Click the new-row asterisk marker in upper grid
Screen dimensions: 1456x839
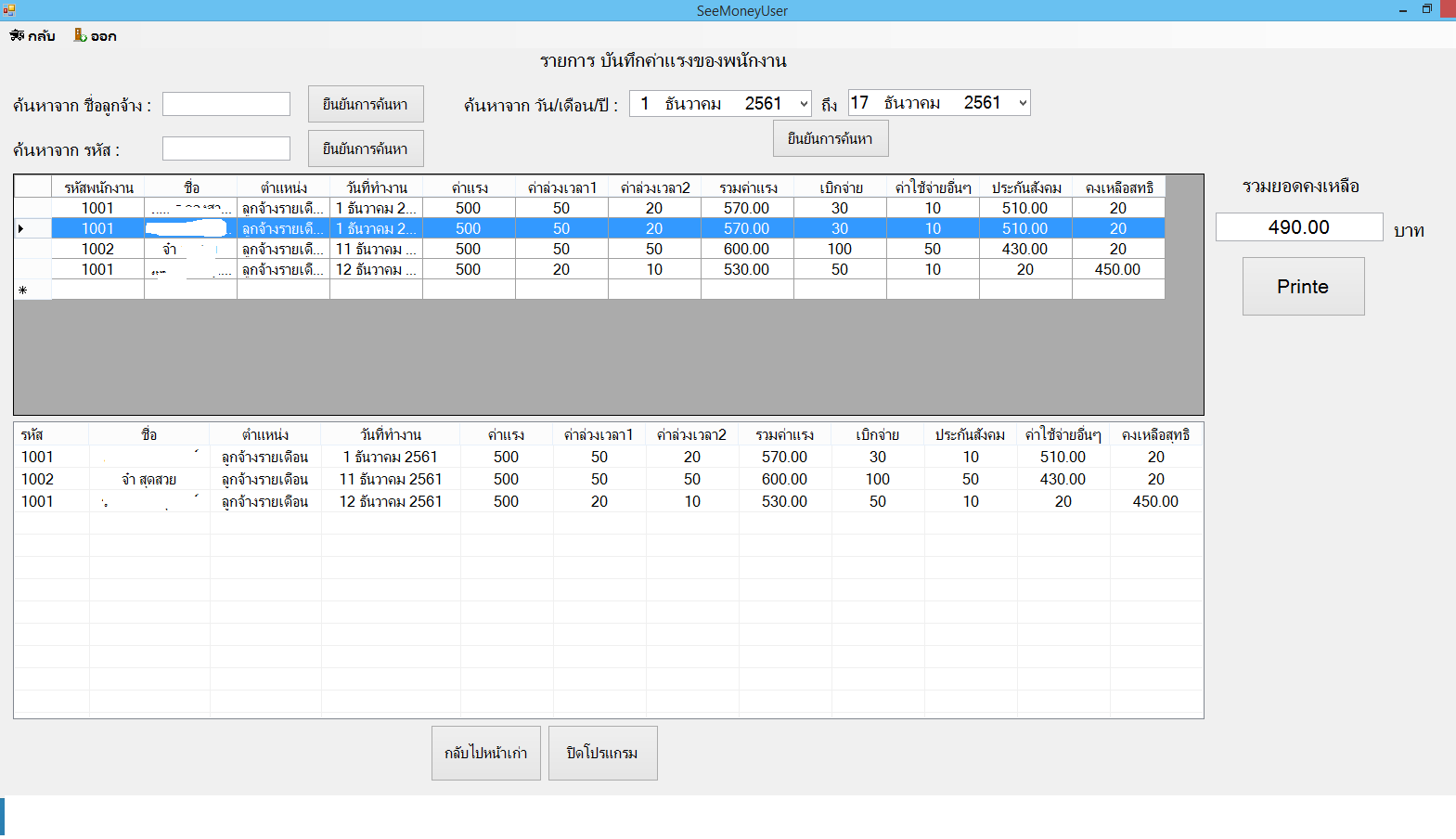[22, 290]
